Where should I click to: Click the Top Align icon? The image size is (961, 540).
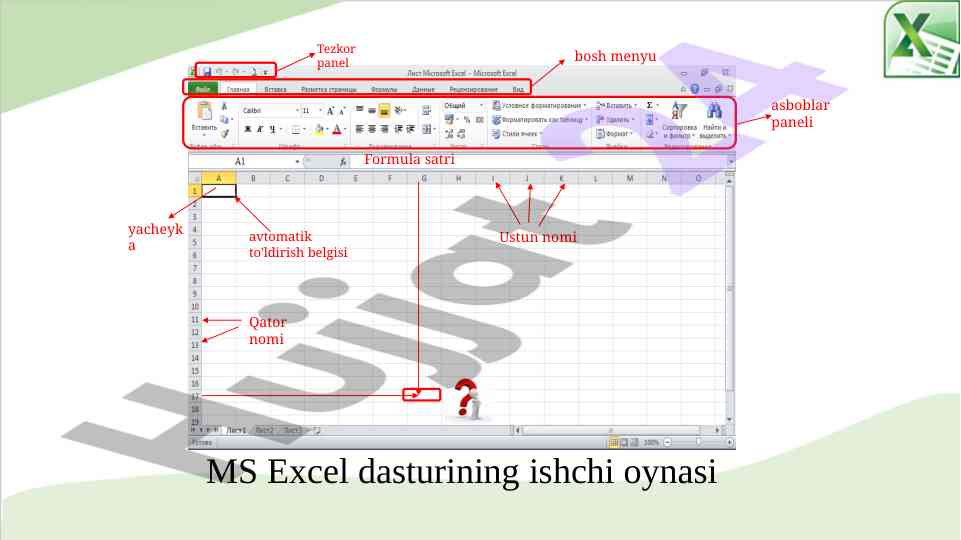click(360, 110)
